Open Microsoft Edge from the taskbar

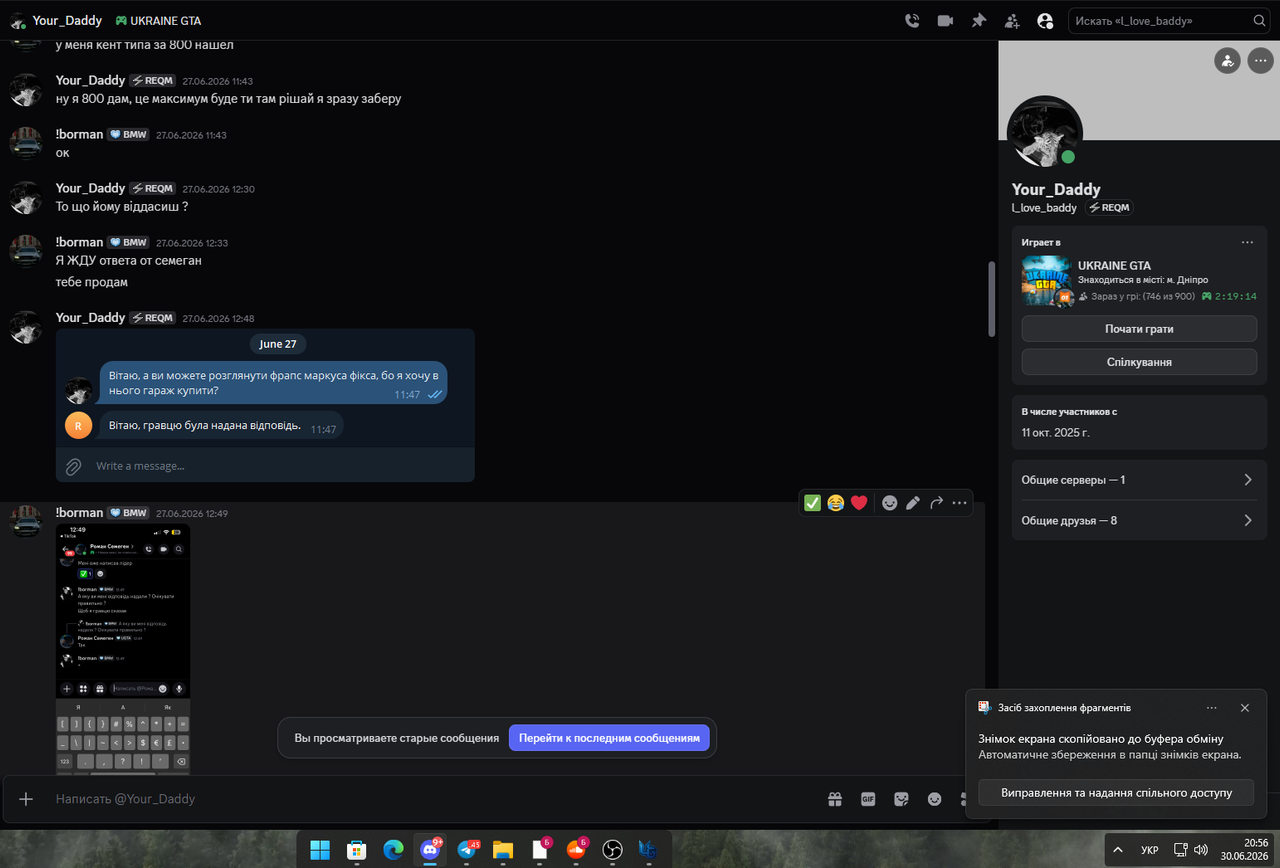click(393, 850)
